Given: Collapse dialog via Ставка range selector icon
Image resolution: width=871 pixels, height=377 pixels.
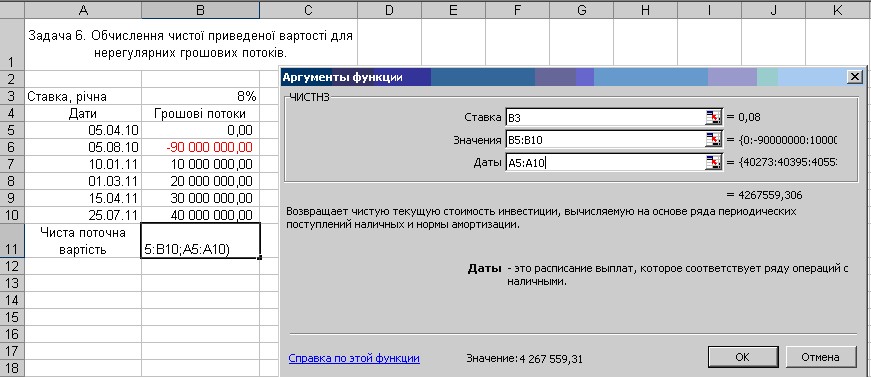Looking at the screenshot, I should (x=713, y=117).
